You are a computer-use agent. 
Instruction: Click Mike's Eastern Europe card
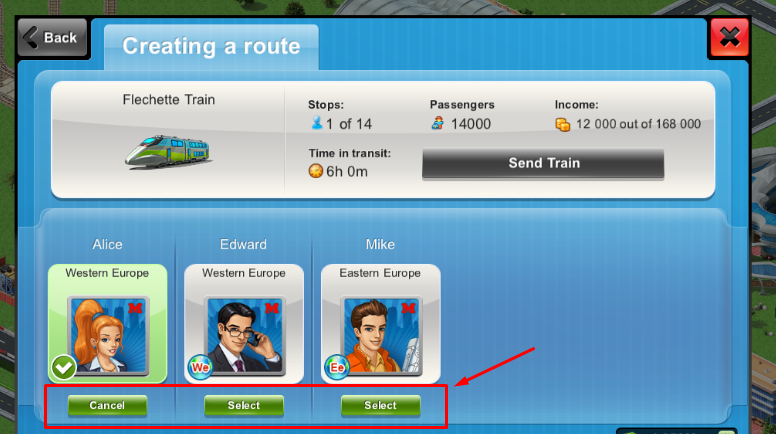381,324
